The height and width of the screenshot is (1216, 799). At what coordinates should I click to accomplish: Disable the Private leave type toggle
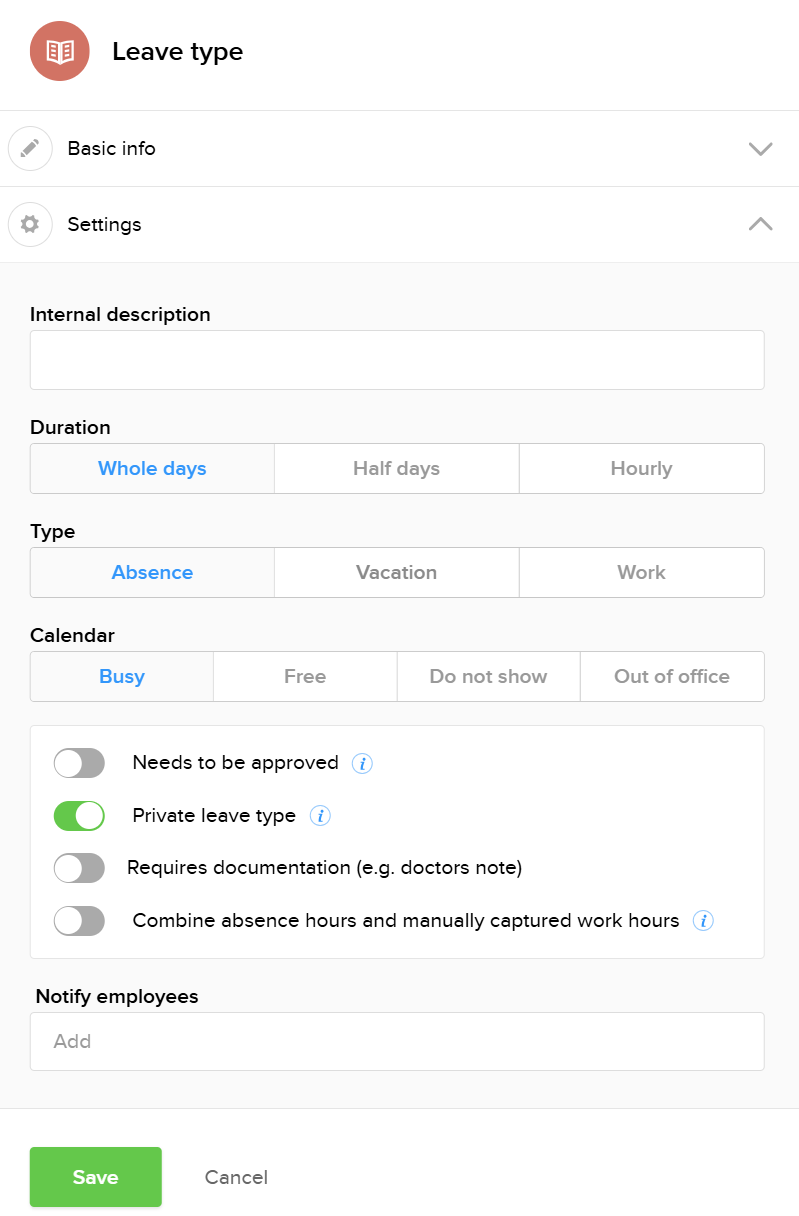79,815
